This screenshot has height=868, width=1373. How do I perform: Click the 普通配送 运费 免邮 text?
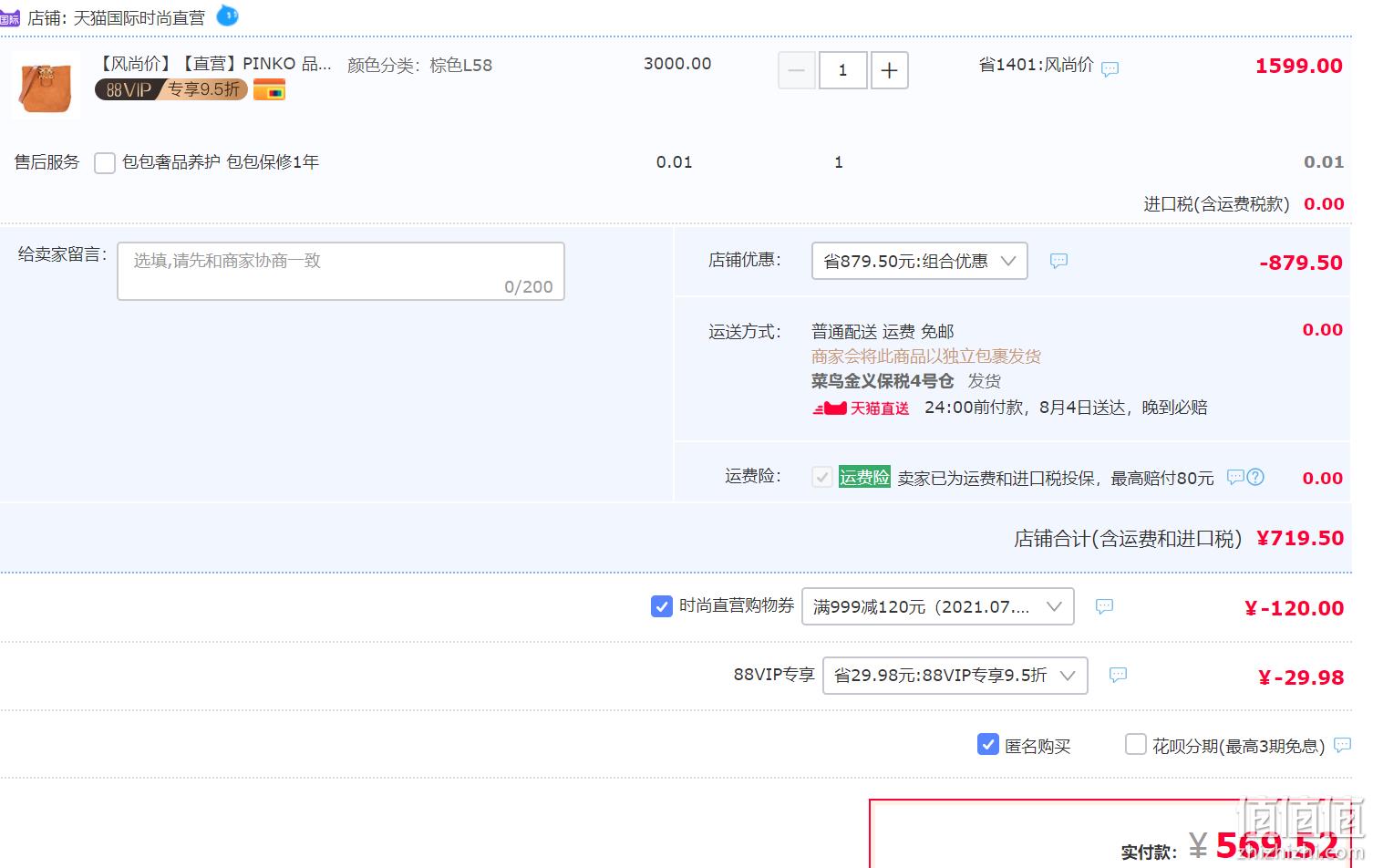click(x=883, y=332)
